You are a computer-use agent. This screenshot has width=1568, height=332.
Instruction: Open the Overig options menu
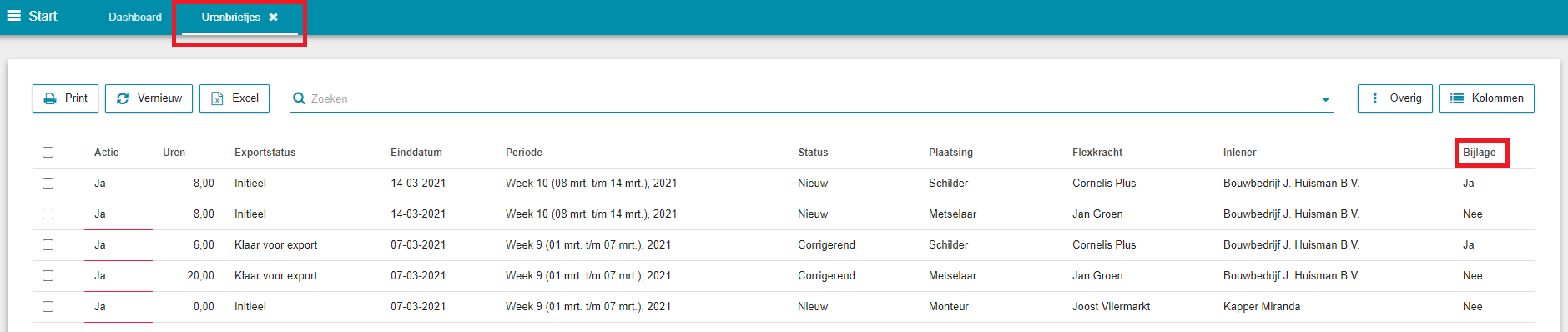(1394, 98)
